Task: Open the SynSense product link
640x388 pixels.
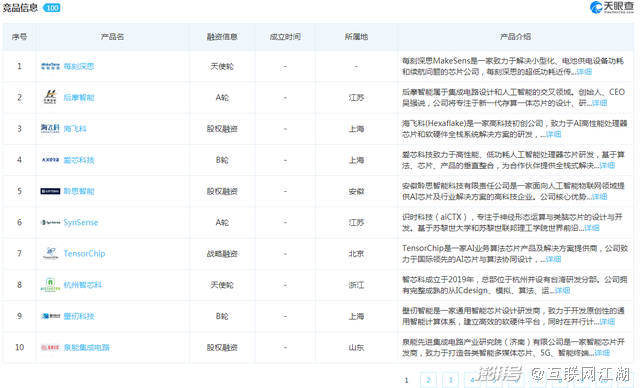Action: (x=81, y=222)
